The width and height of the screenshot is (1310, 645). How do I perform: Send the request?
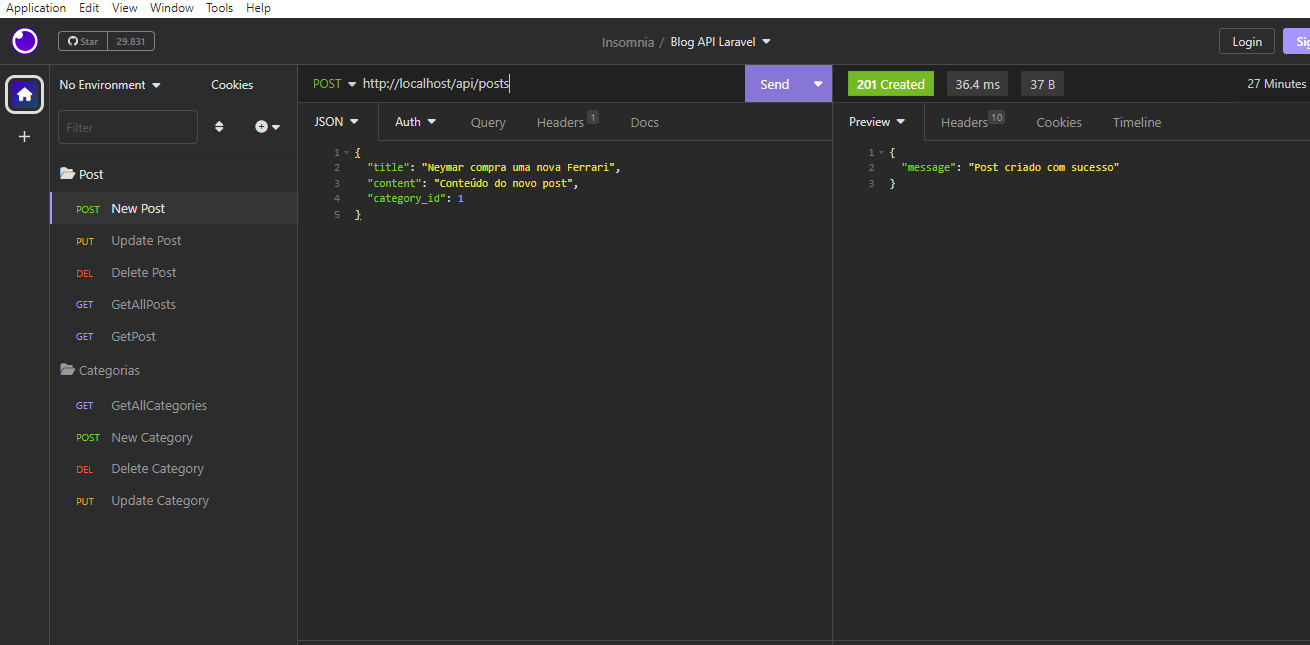775,84
